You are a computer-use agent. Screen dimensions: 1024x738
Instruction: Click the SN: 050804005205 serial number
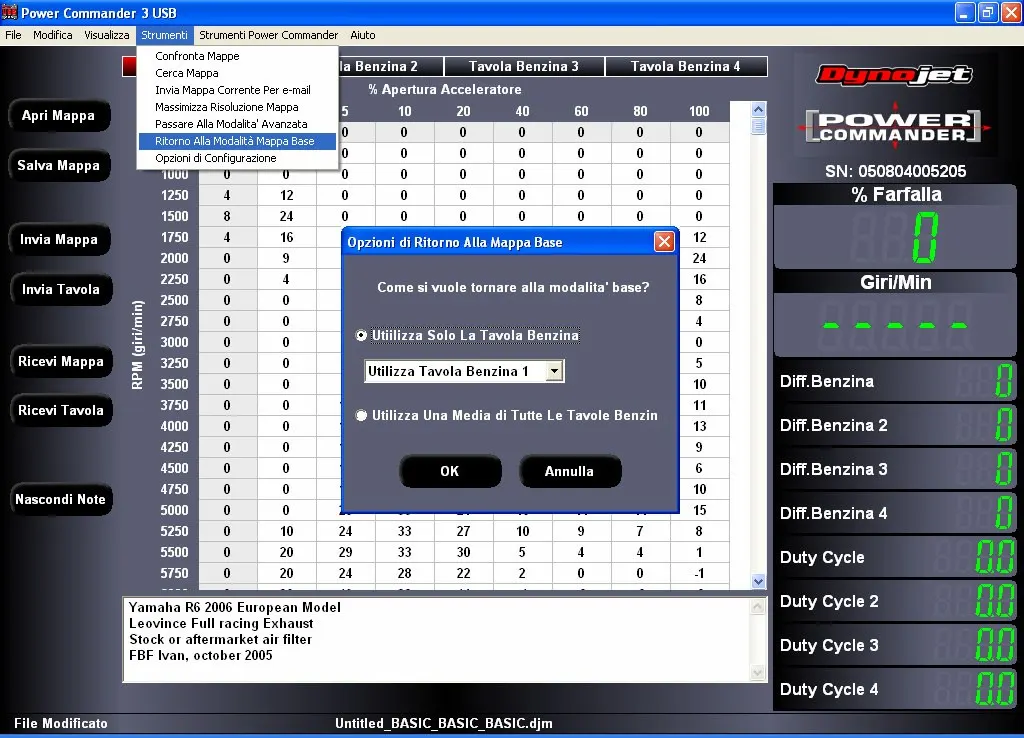click(895, 171)
